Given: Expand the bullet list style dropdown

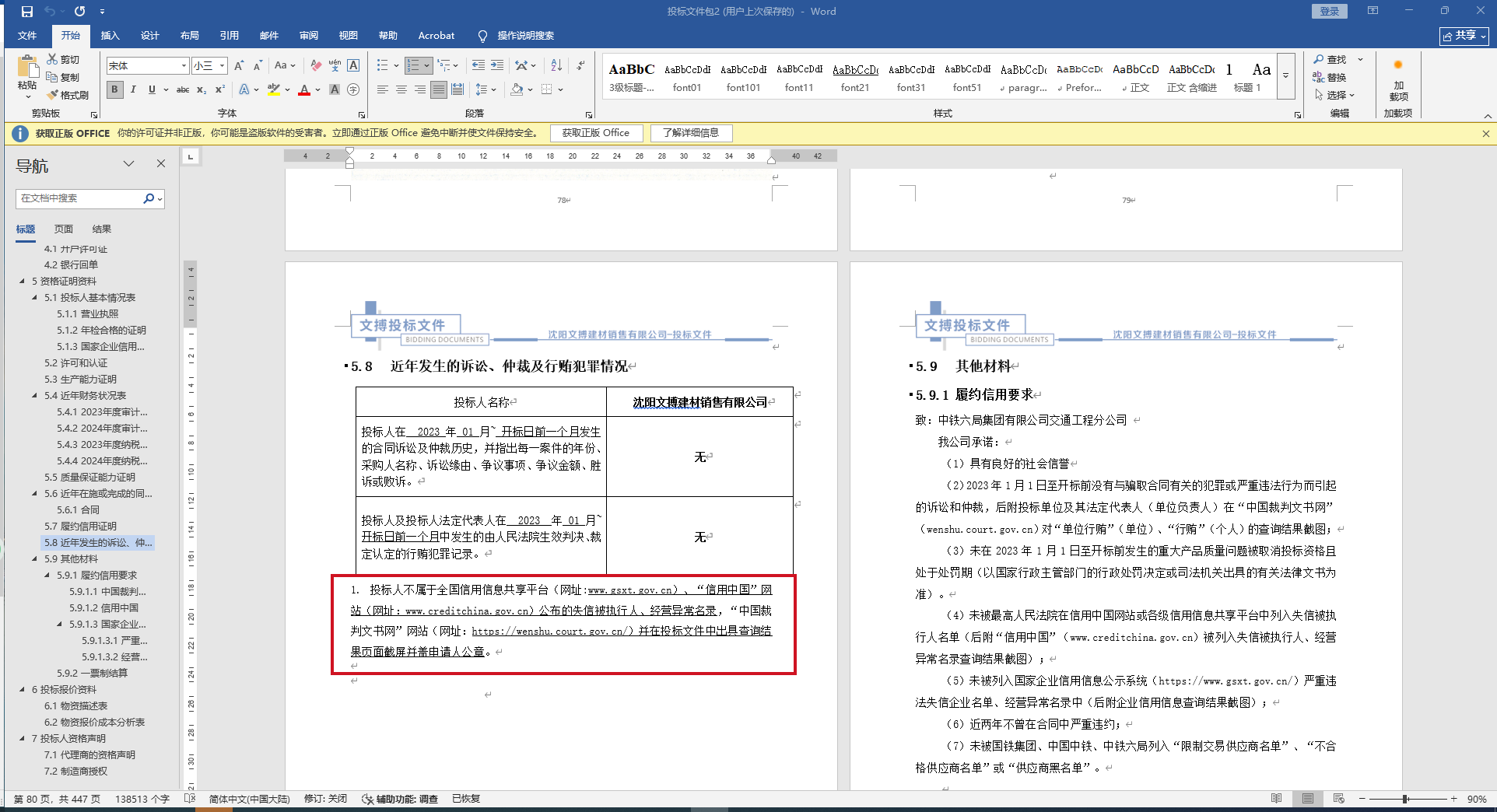Looking at the screenshot, I should (396, 65).
